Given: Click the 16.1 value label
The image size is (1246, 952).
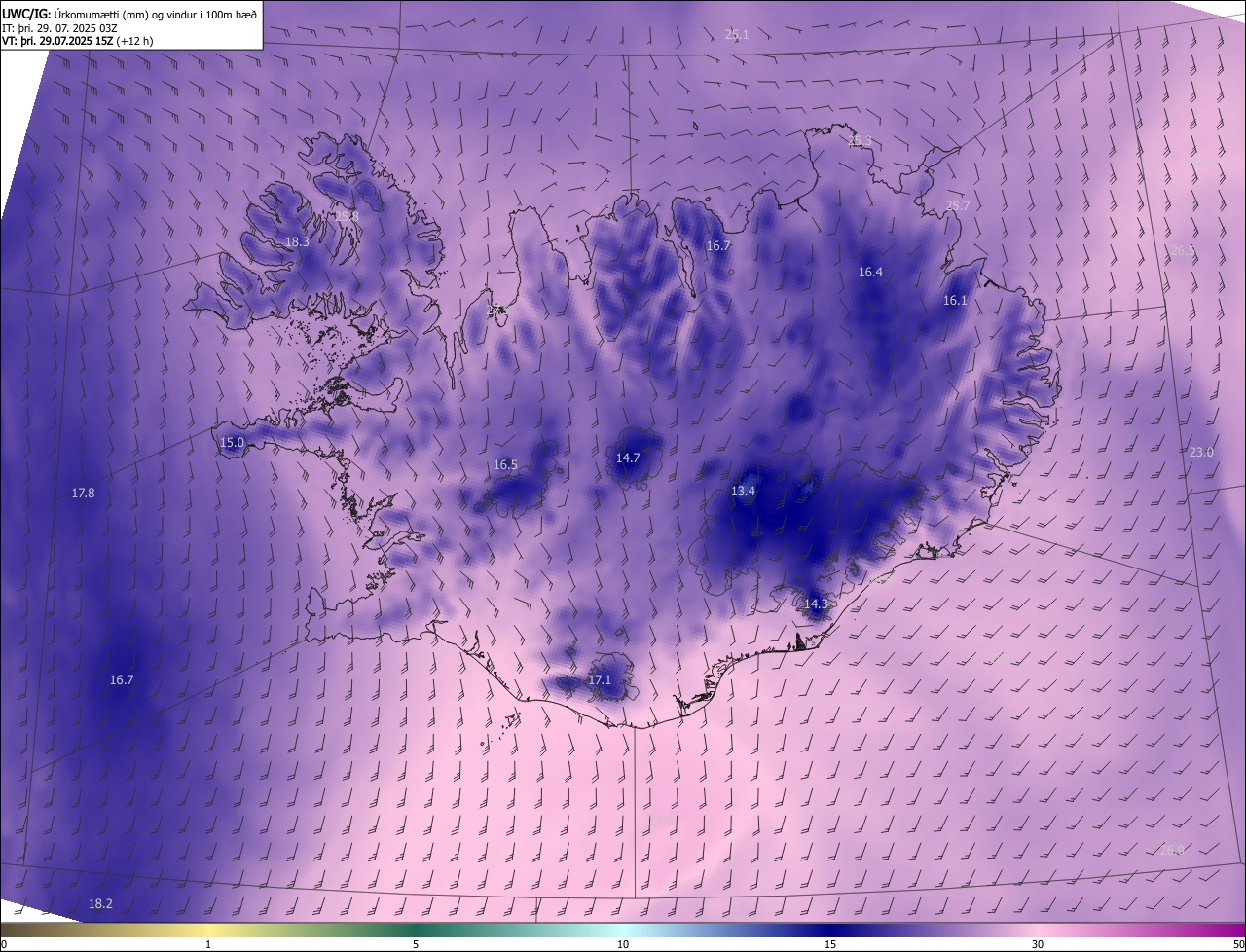Looking at the screenshot, I should [955, 301].
